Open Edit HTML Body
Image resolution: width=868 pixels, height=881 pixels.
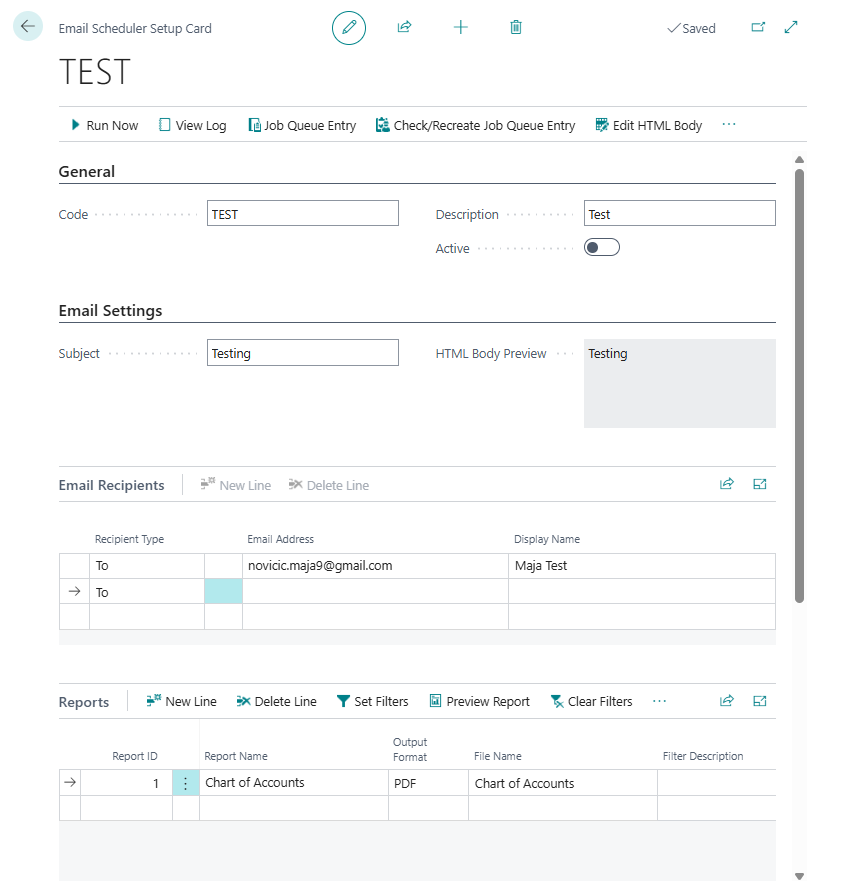point(649,125)
